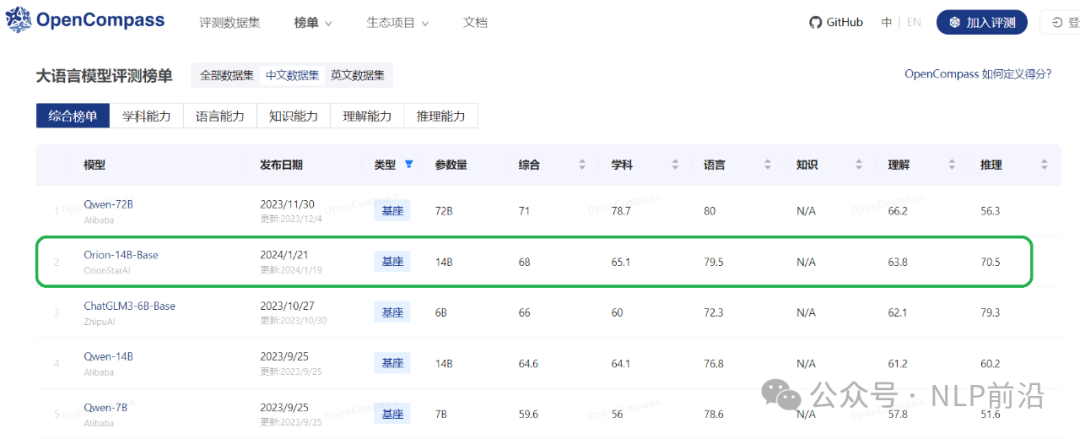Click the OrionStarAI developer name

[106, 269]
